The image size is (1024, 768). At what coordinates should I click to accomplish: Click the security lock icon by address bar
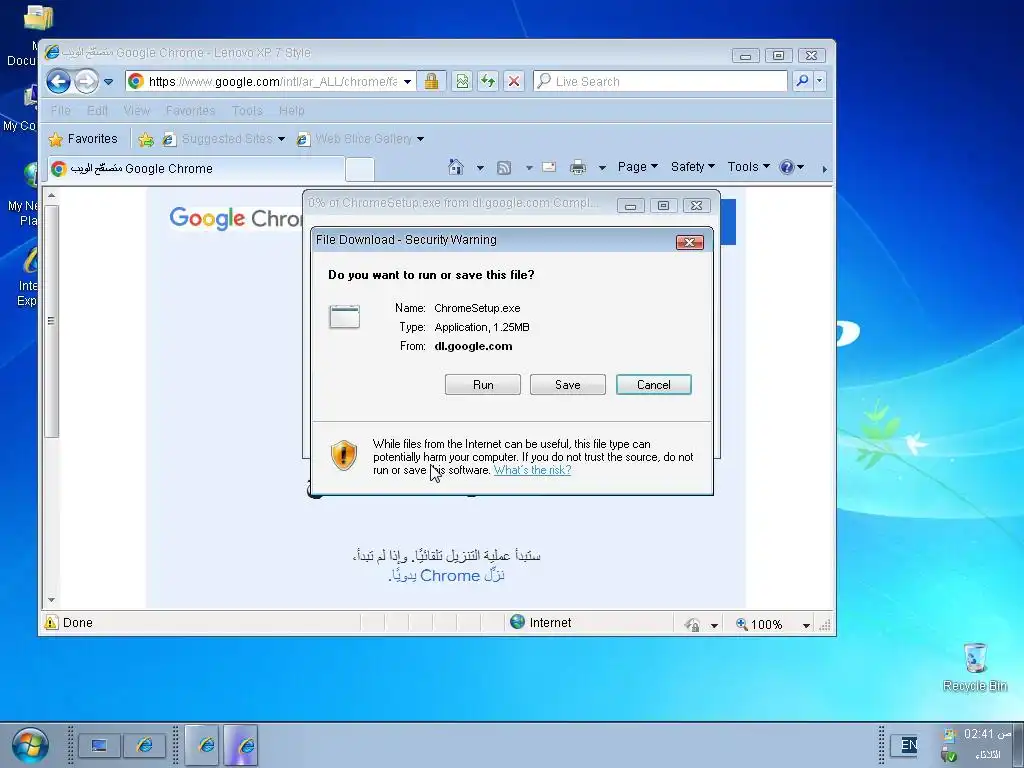pos(431,82)
